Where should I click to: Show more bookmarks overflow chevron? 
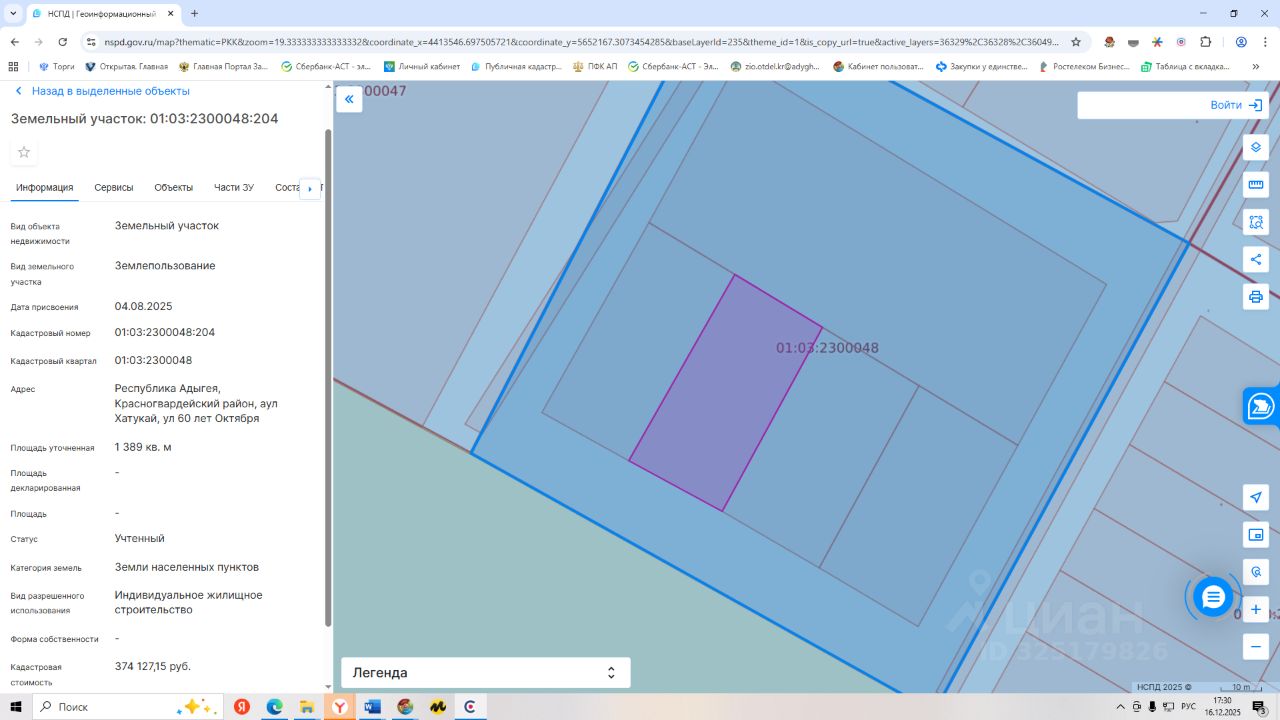point(1256,67)
